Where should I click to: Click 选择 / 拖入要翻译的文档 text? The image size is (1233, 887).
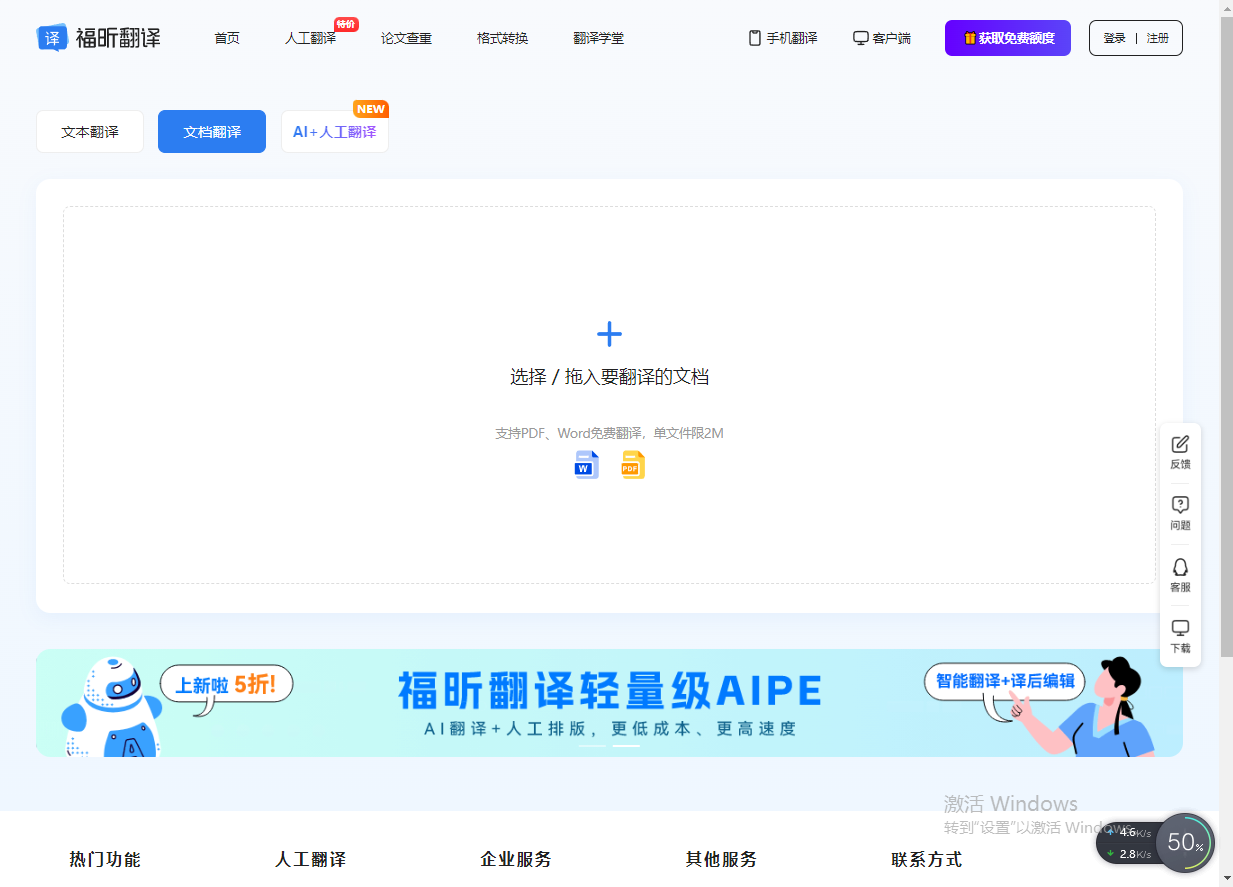(609, 377)
